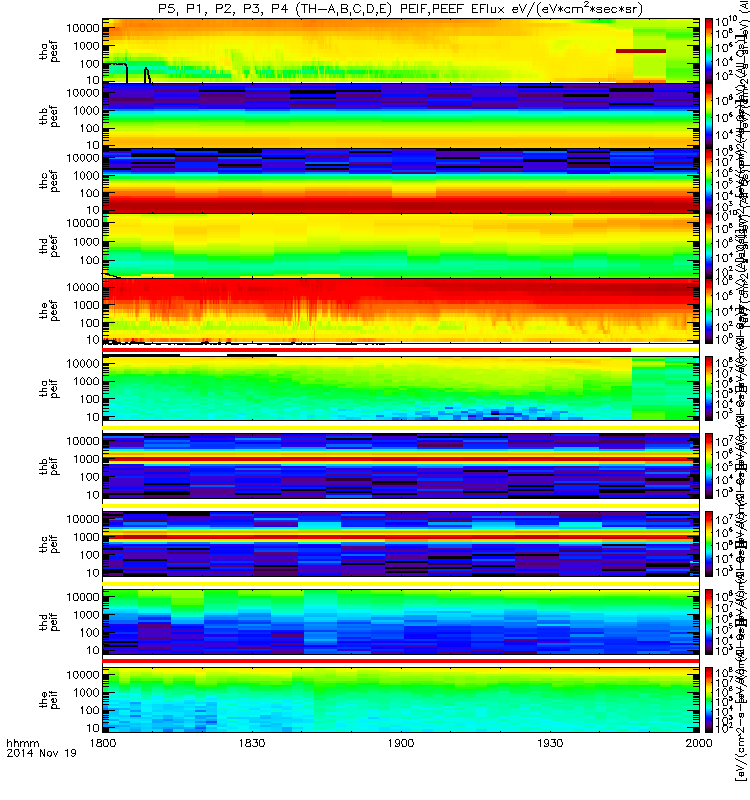Click the thb peef spectrogram panel
Screen dimensions: 750x800
pos(401,116)
